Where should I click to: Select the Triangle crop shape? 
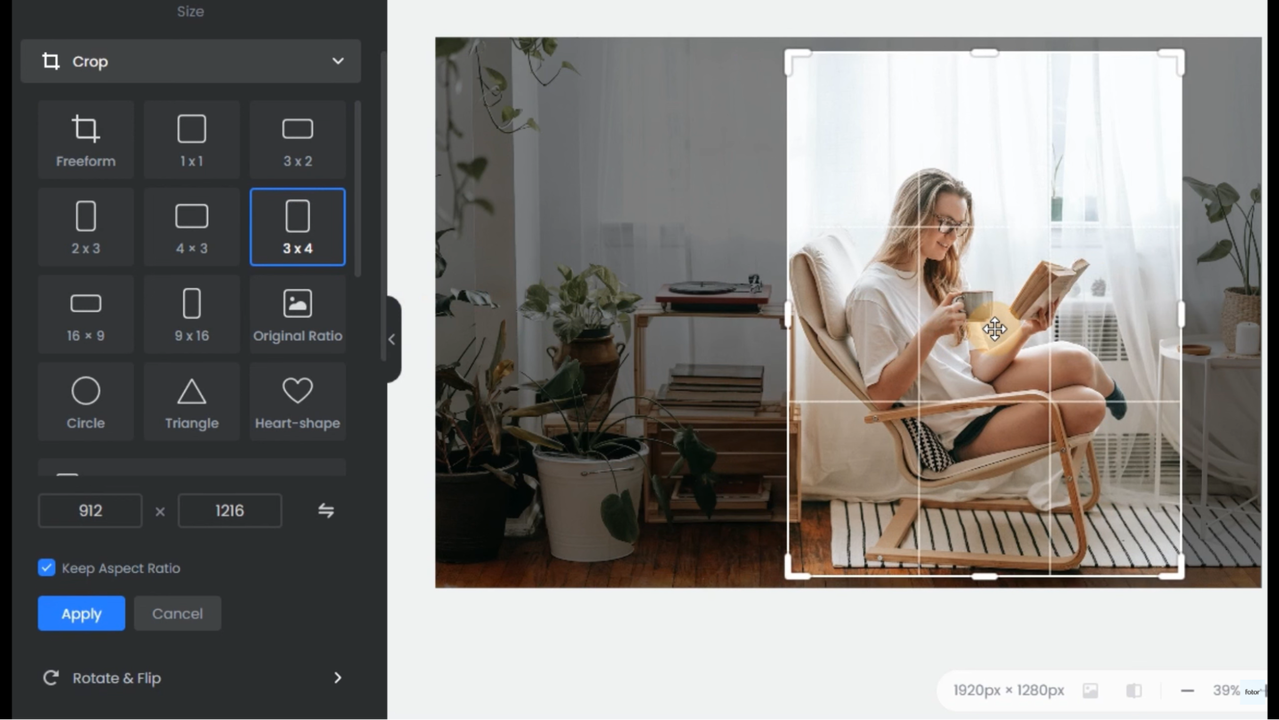point(192,402)
